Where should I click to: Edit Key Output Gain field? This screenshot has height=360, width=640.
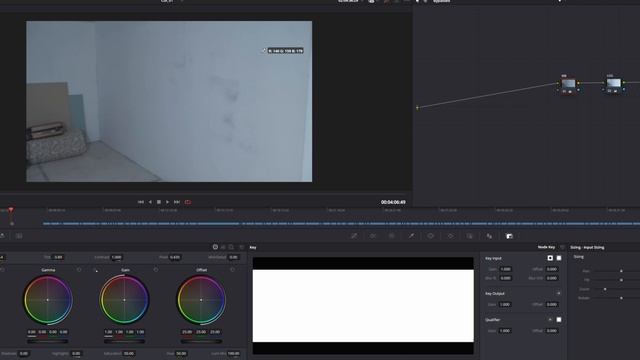[505, 304]
